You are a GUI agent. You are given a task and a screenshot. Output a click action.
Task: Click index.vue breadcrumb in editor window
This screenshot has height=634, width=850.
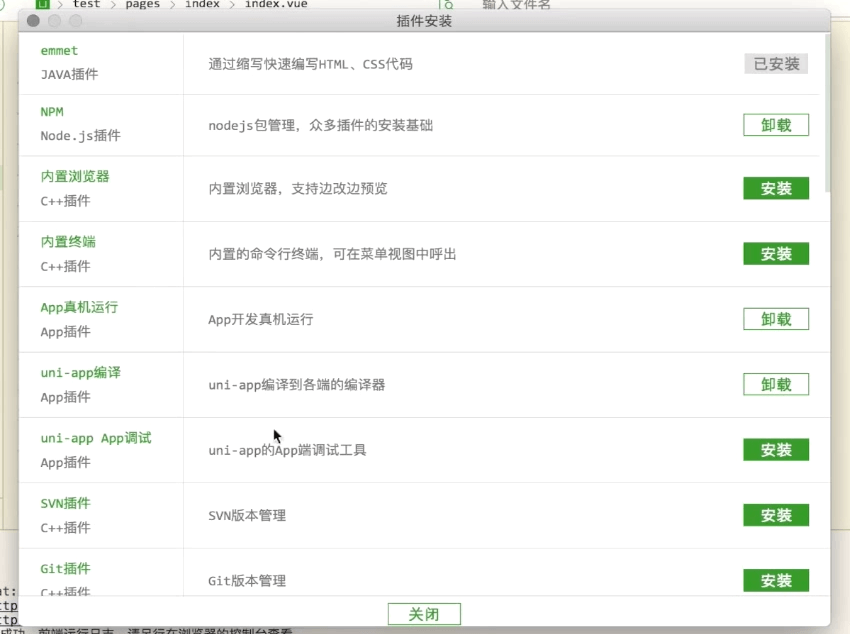(x=276, y=4)
